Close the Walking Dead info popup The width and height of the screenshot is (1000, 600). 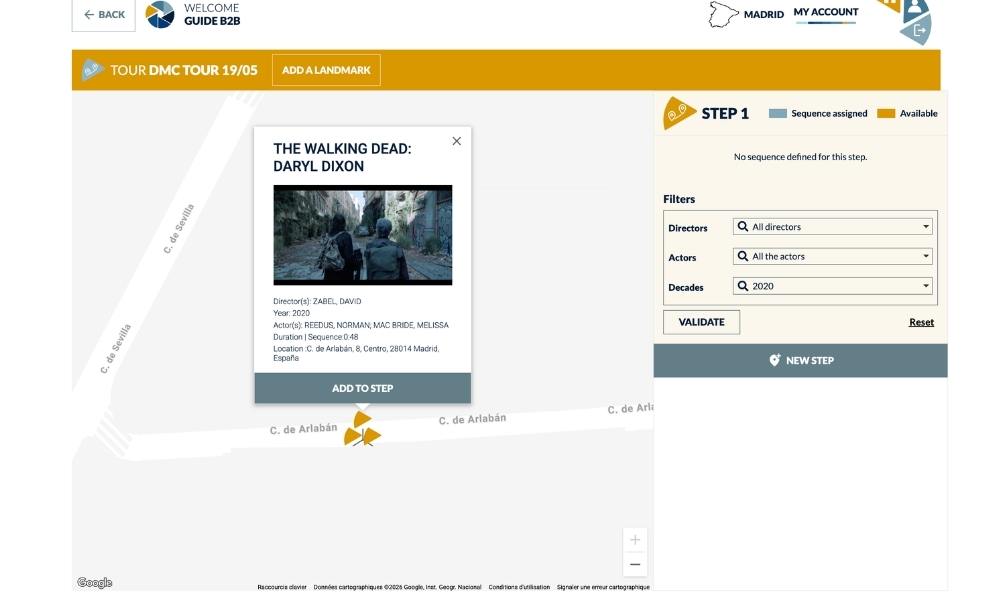click(x=457, y=141)
